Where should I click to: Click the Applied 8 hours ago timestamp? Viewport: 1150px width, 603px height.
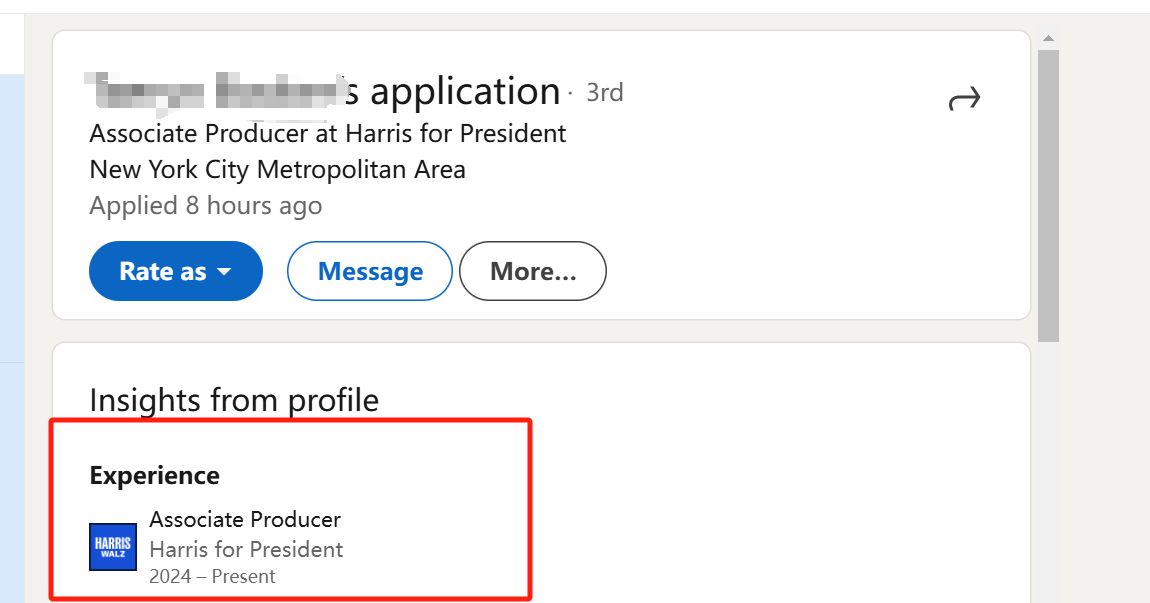tap(205, 205)
